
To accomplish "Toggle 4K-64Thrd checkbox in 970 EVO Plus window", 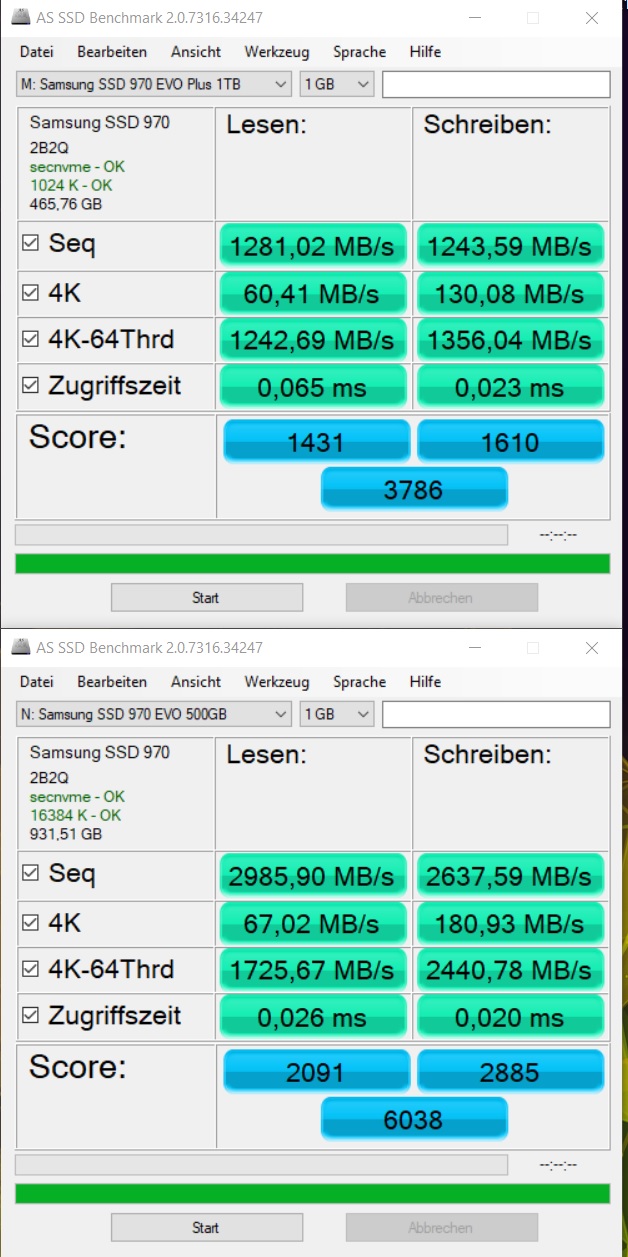I will [x=31, y=340].
